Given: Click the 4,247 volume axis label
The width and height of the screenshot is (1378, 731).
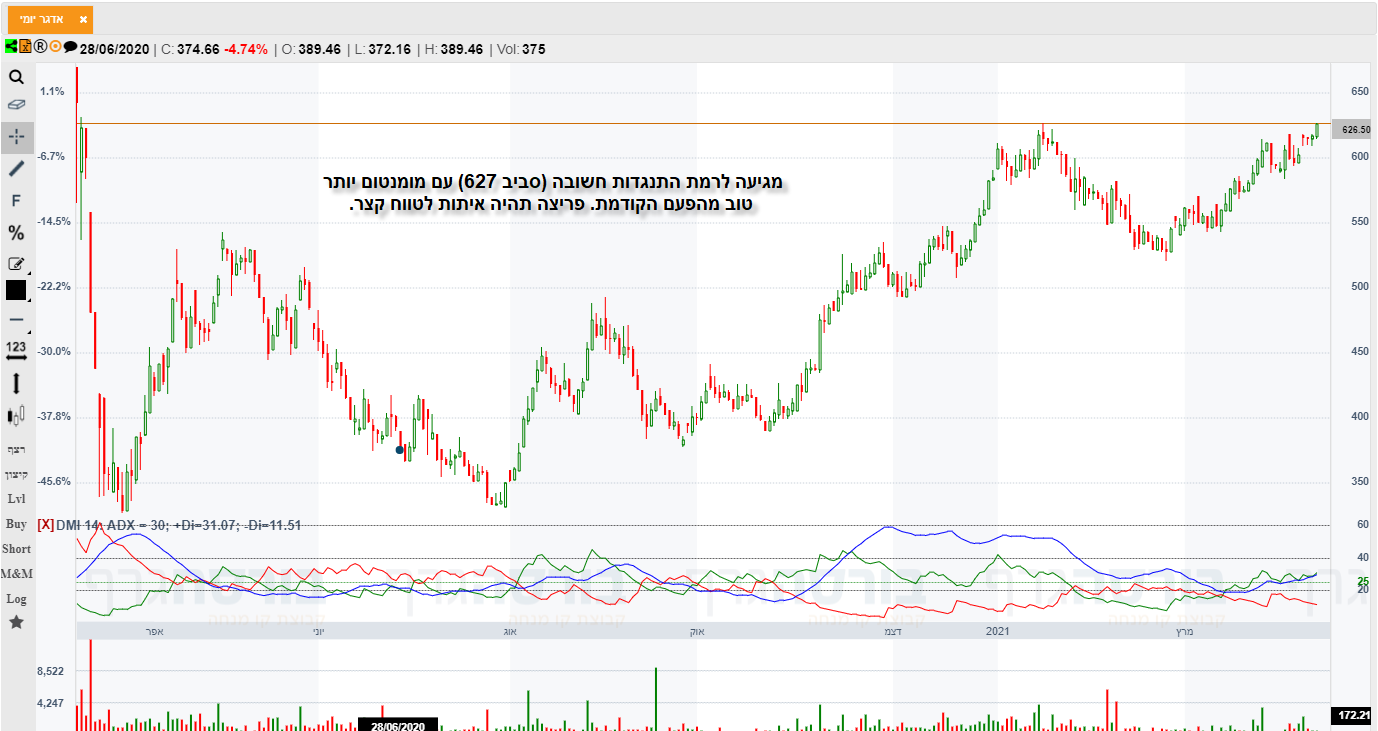Looking at the screenshot, I should [x=49, y=703].
